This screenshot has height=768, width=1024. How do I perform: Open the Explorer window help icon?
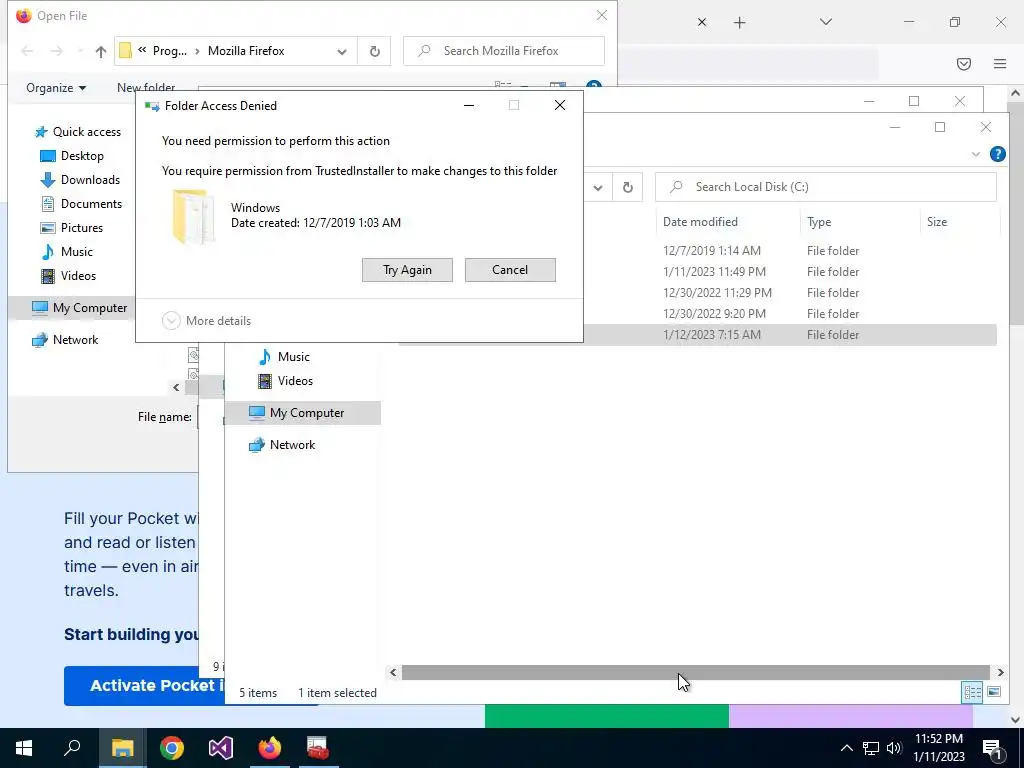coord(997,154)
